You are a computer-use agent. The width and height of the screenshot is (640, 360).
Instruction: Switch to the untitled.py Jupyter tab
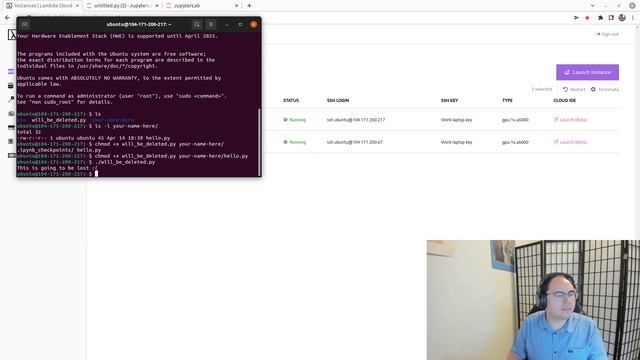tap(122, 6)
